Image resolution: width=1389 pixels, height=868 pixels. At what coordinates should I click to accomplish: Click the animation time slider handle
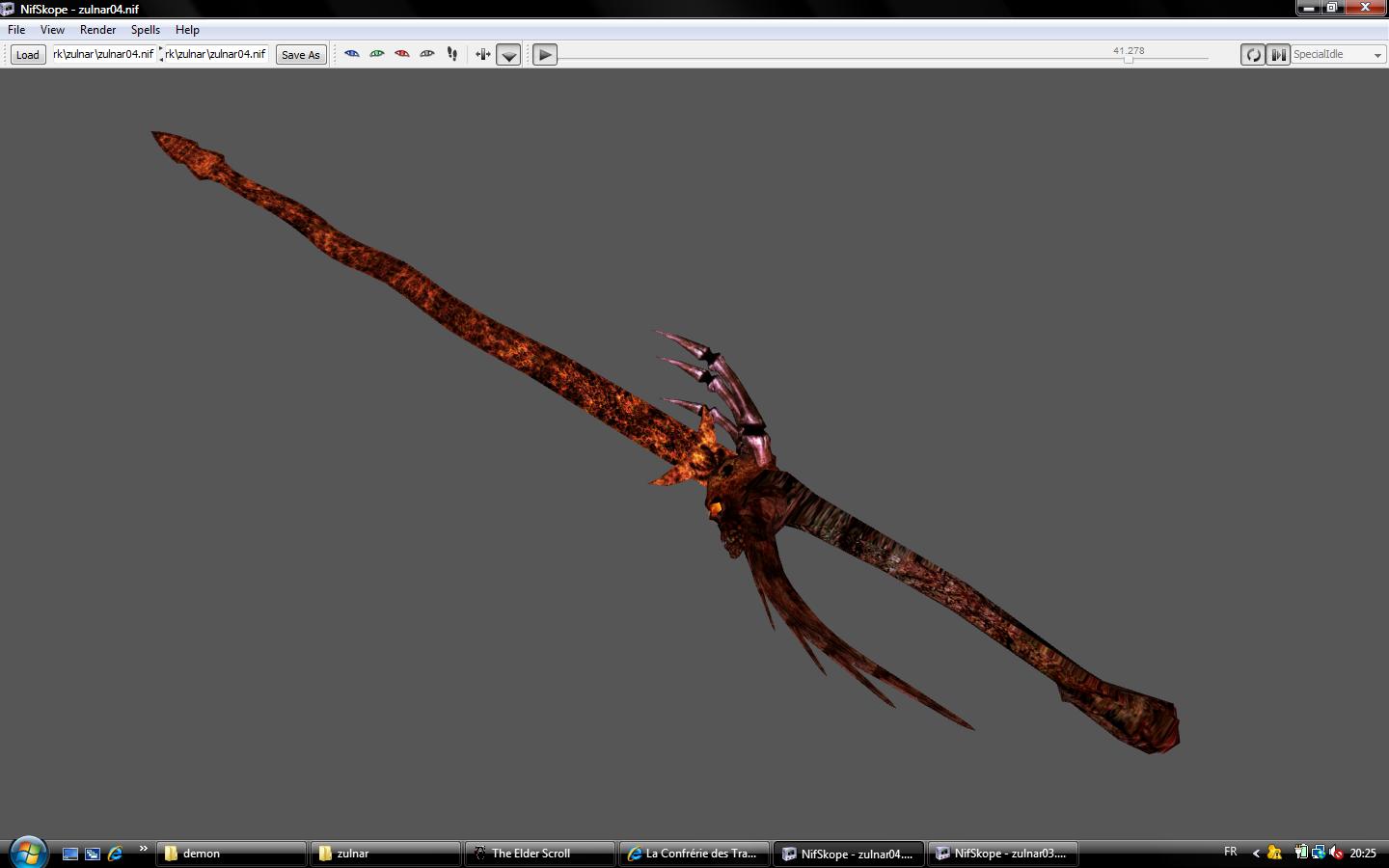[x=1128, y=59]
